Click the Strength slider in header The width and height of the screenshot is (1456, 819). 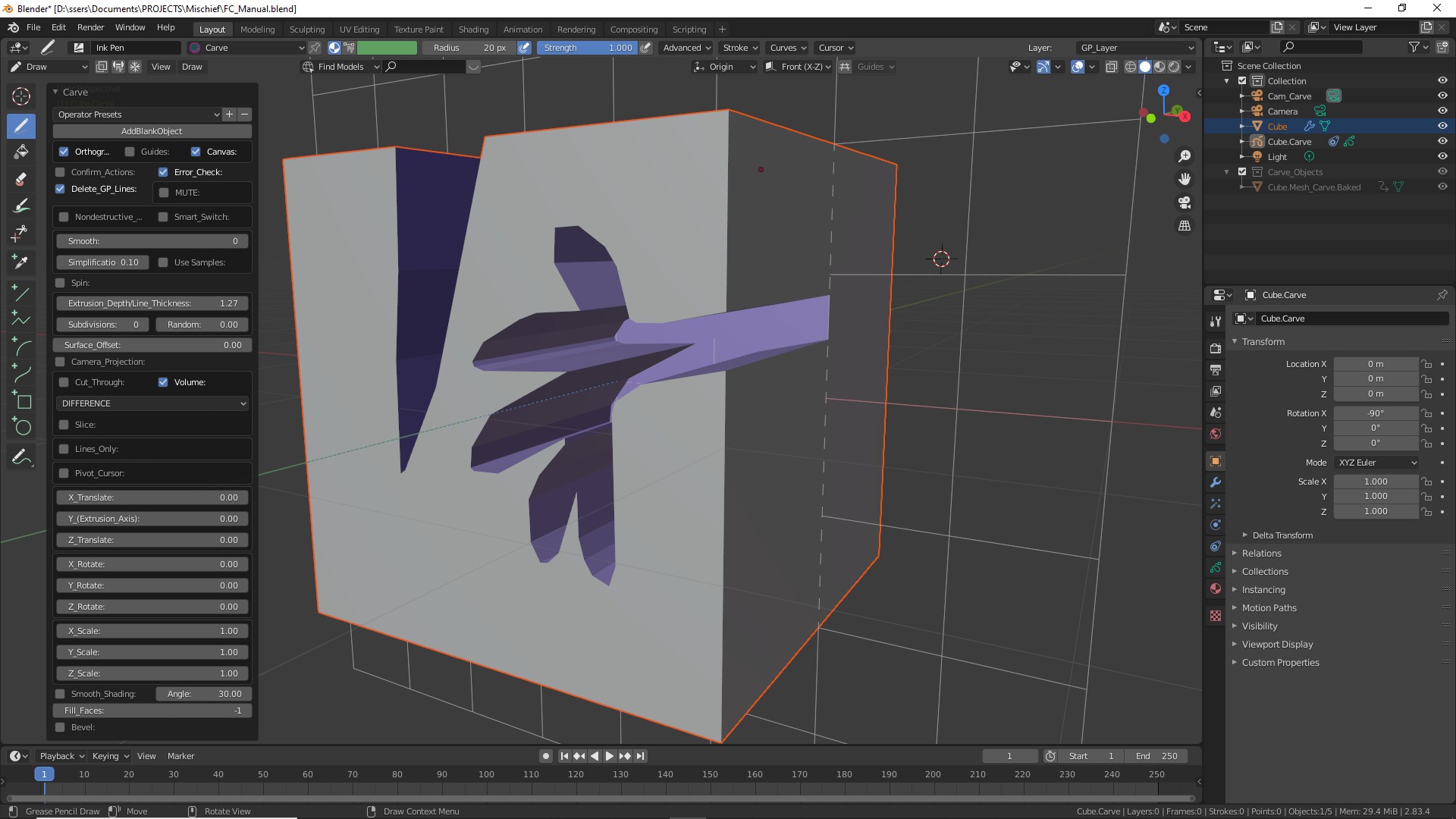(x=588, y=48)
